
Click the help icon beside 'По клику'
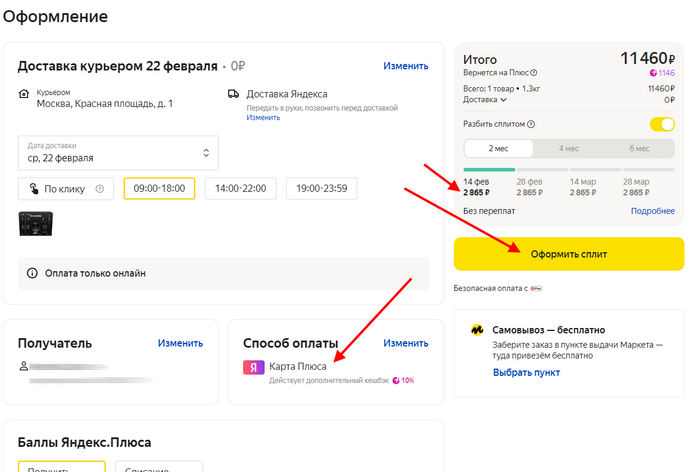98,189
